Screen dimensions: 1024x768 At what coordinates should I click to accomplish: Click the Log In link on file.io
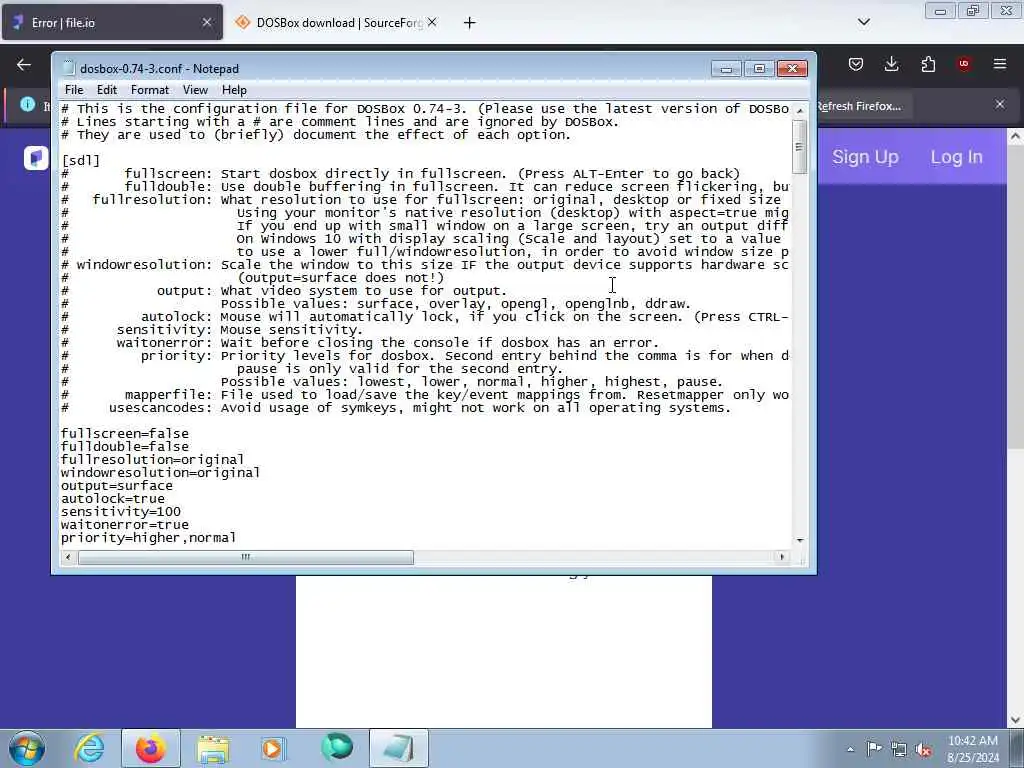pyautogui.click(x=956, y=157)
